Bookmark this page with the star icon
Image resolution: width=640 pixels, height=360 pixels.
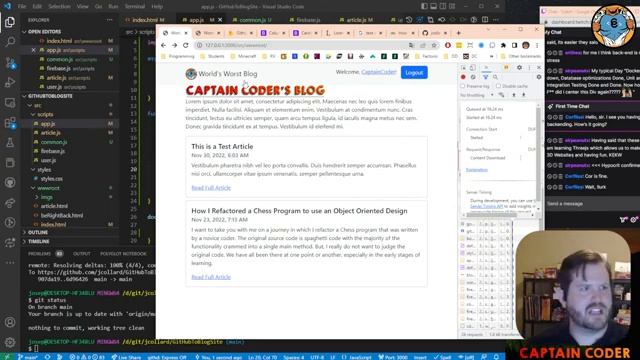click(434, 45)
